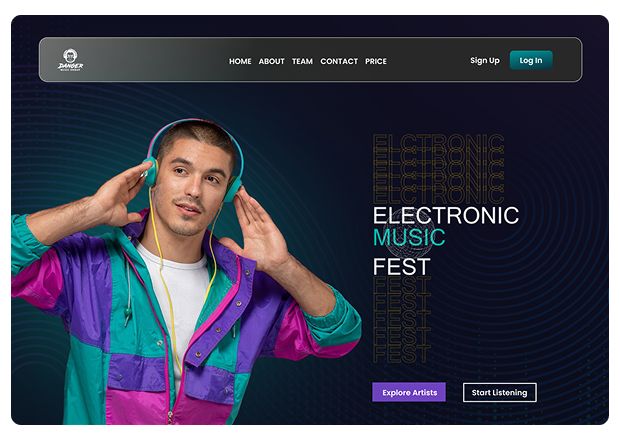This screenshot has height=439, width=620.
Task: Click the man's face in the photo
Action: point(192,186)
